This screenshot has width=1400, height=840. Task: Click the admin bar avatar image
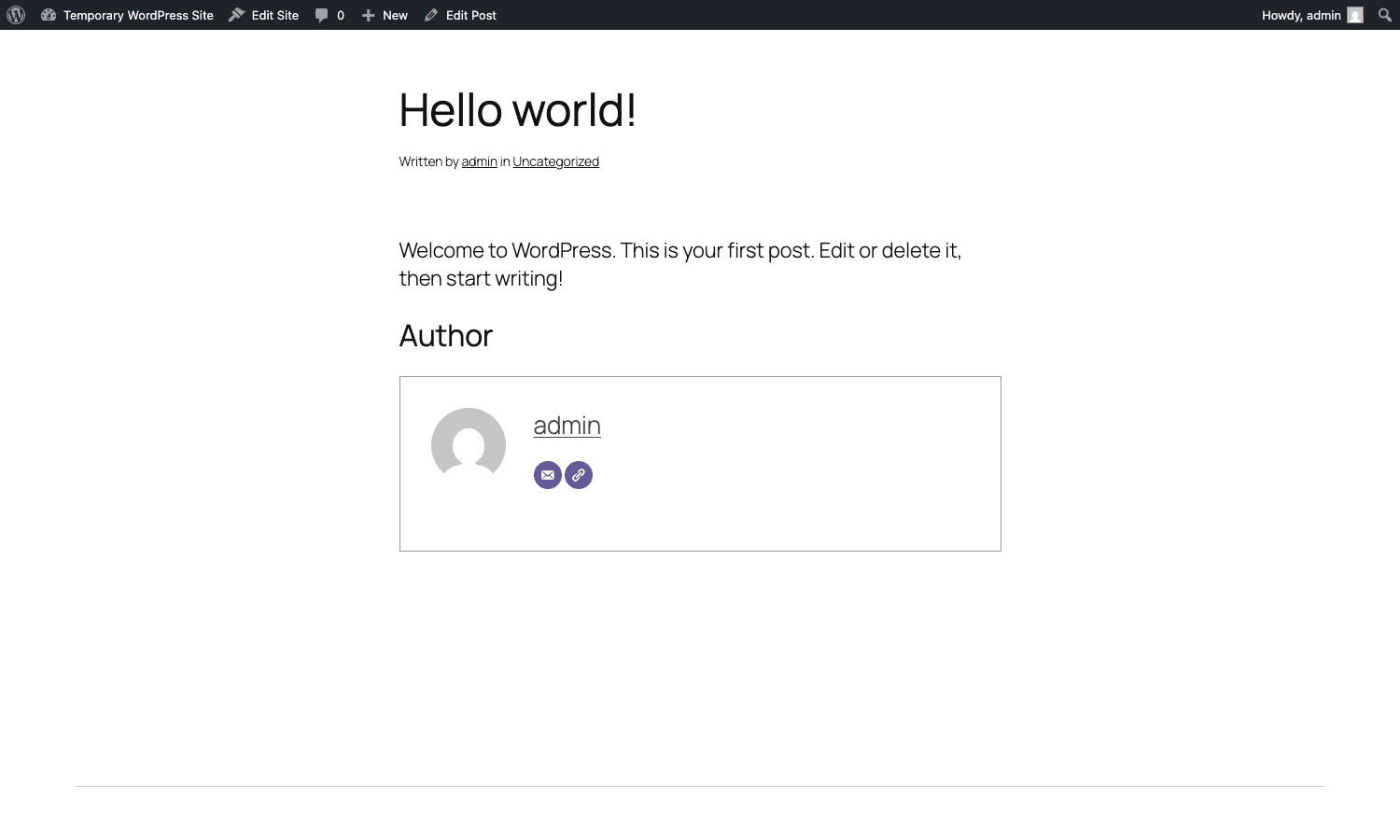coord(1355,15)
